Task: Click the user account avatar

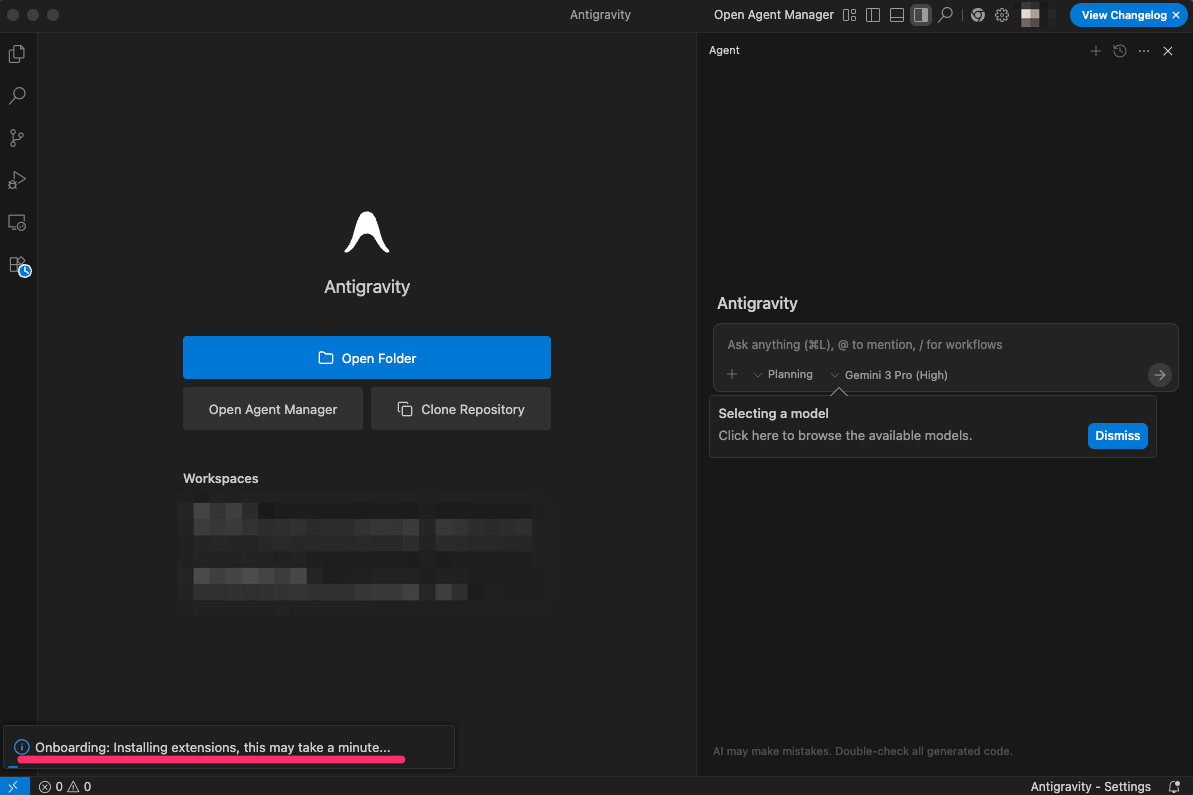Action: tap(1030, 15)
